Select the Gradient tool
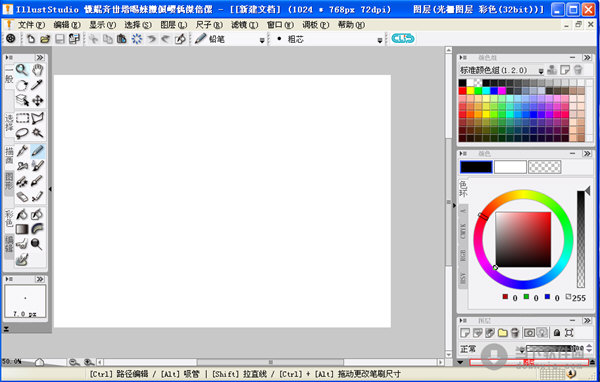This screenshot has width=600, height=382. (x=22, y=229)
